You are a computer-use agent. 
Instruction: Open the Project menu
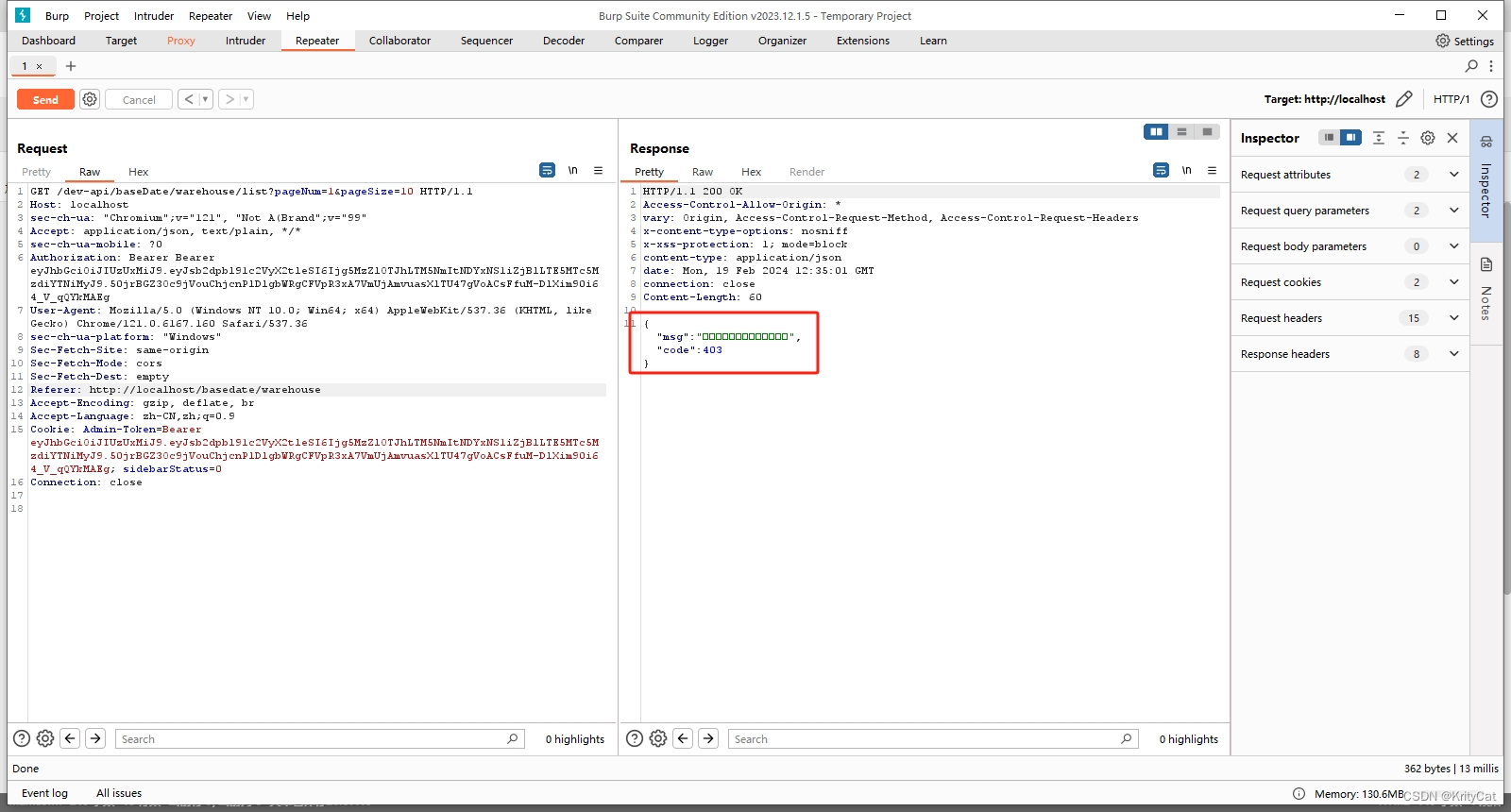[101, 16]
